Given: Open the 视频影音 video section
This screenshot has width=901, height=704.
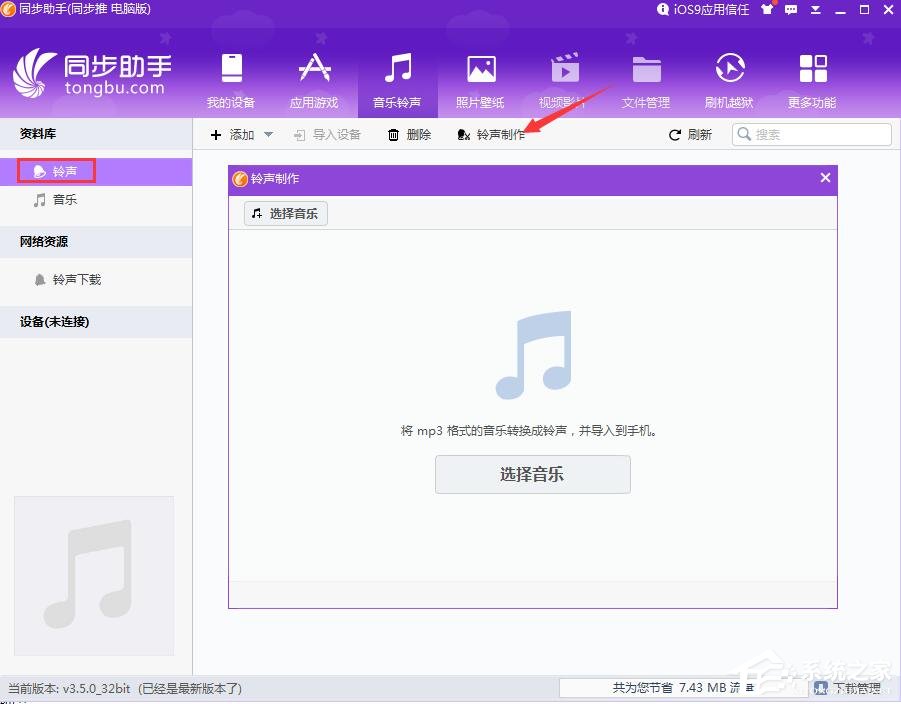Looking at the screenshot, I should click(x=564, y=80).
